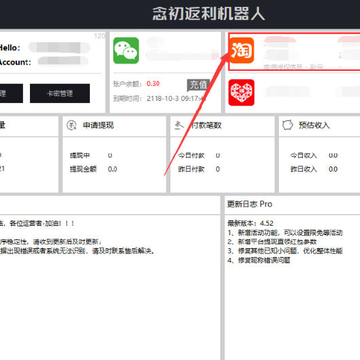Click changelog item 3 about 优化整体性能

(285, 251)
